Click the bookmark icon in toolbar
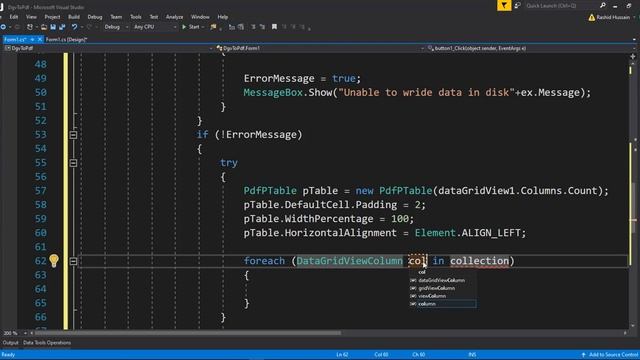This screenshot has width=640, height=360. click(x=274, y=27)
